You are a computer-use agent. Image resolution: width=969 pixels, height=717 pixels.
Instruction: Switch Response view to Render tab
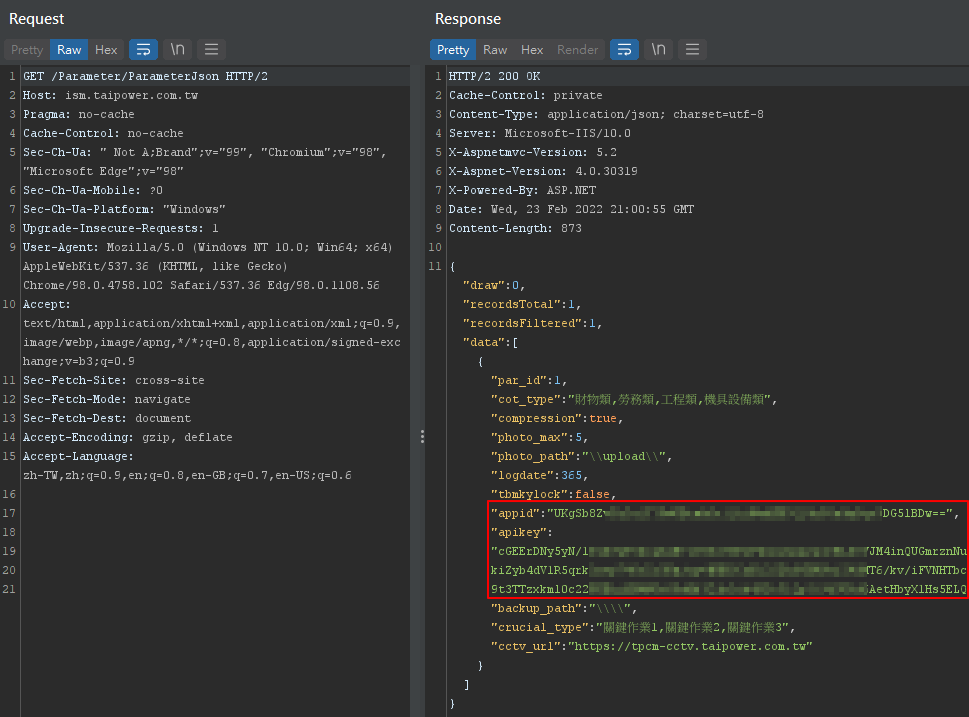(577, 49)
